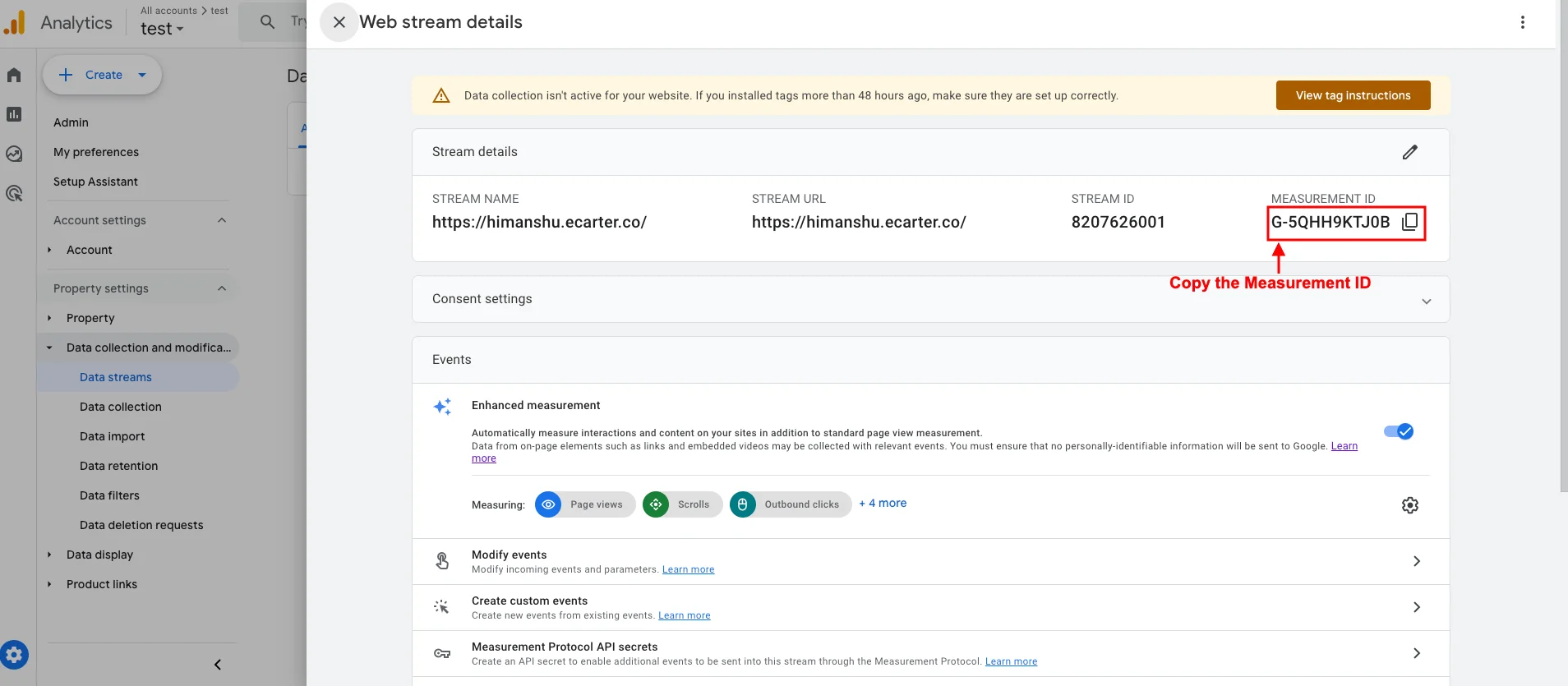This screenshot has height=686, width=1568.
Task: Open the Create dropdown button
Action: [x=103, y=75]
